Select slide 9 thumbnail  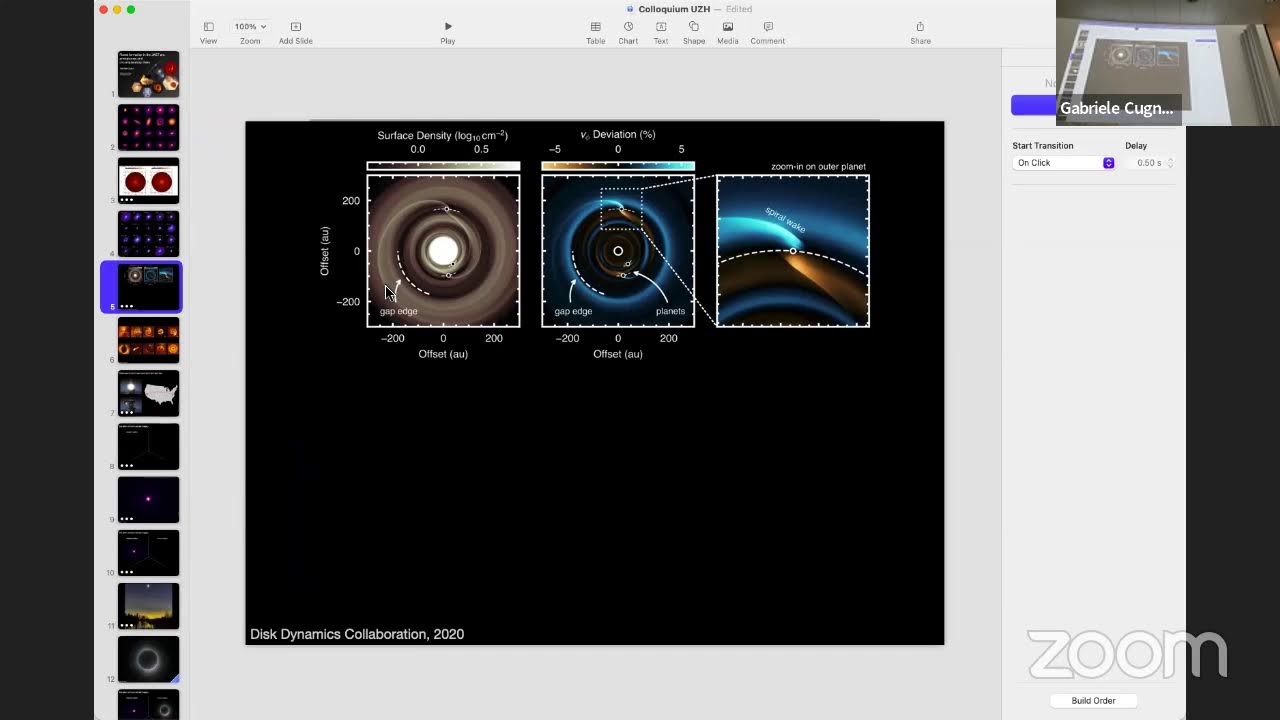(149, 499)
